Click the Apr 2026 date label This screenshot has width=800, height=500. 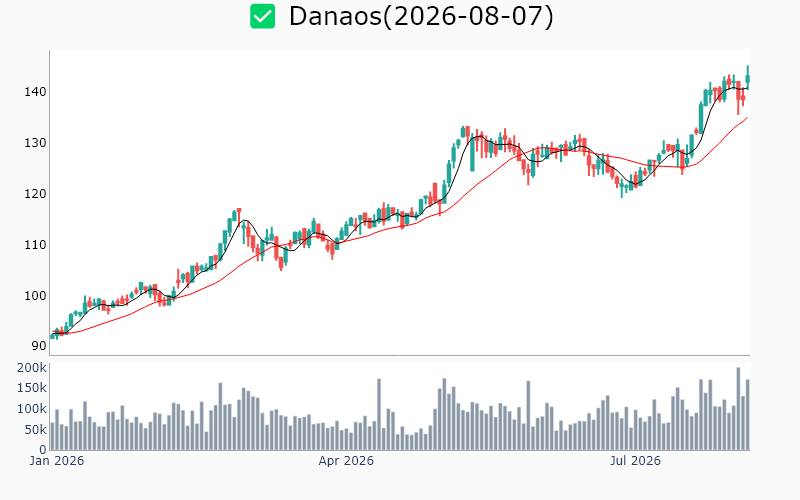click(x=346, y=461)
